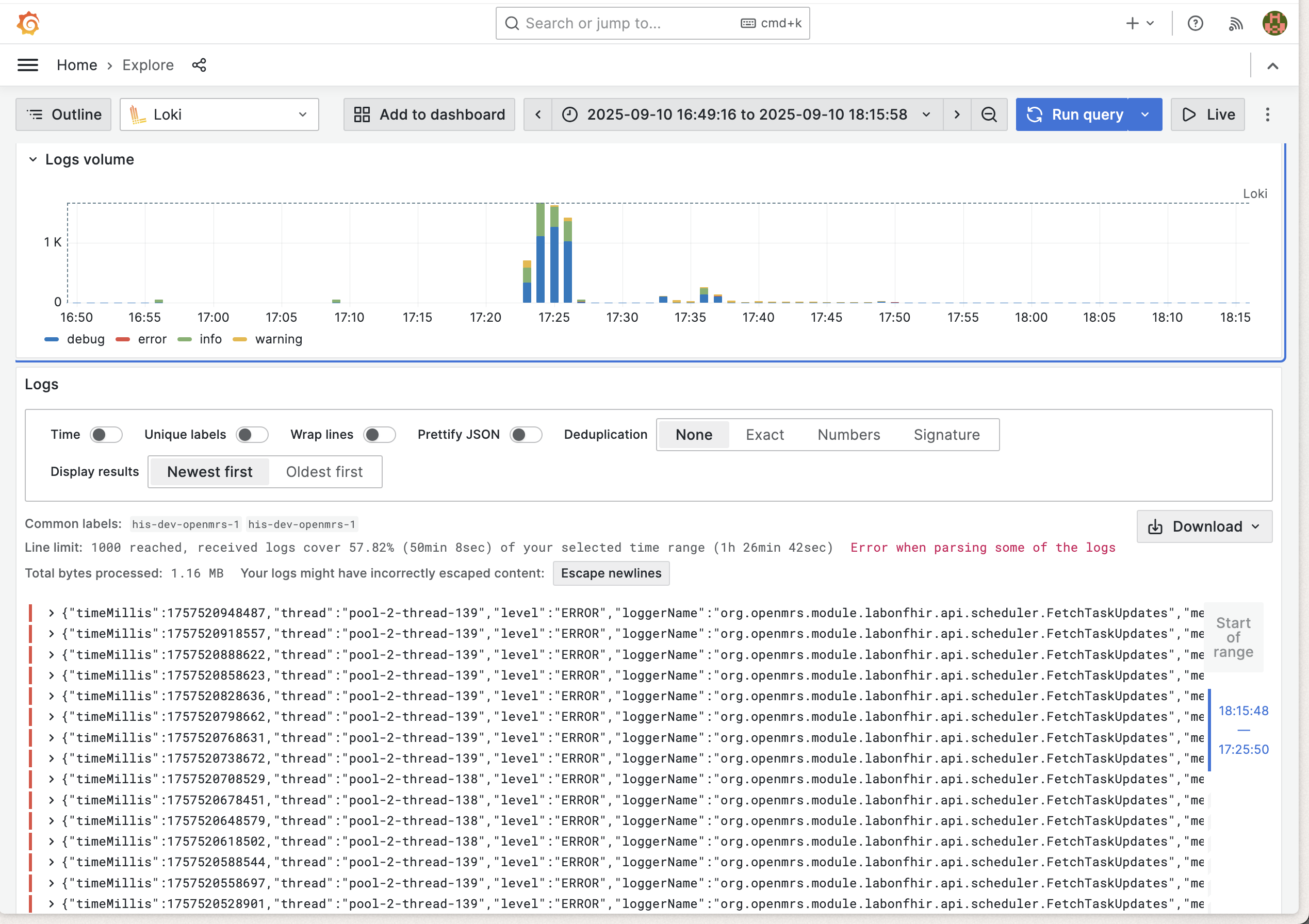
Task: Go to the Home breadcrumb
Action: [77, 65]
